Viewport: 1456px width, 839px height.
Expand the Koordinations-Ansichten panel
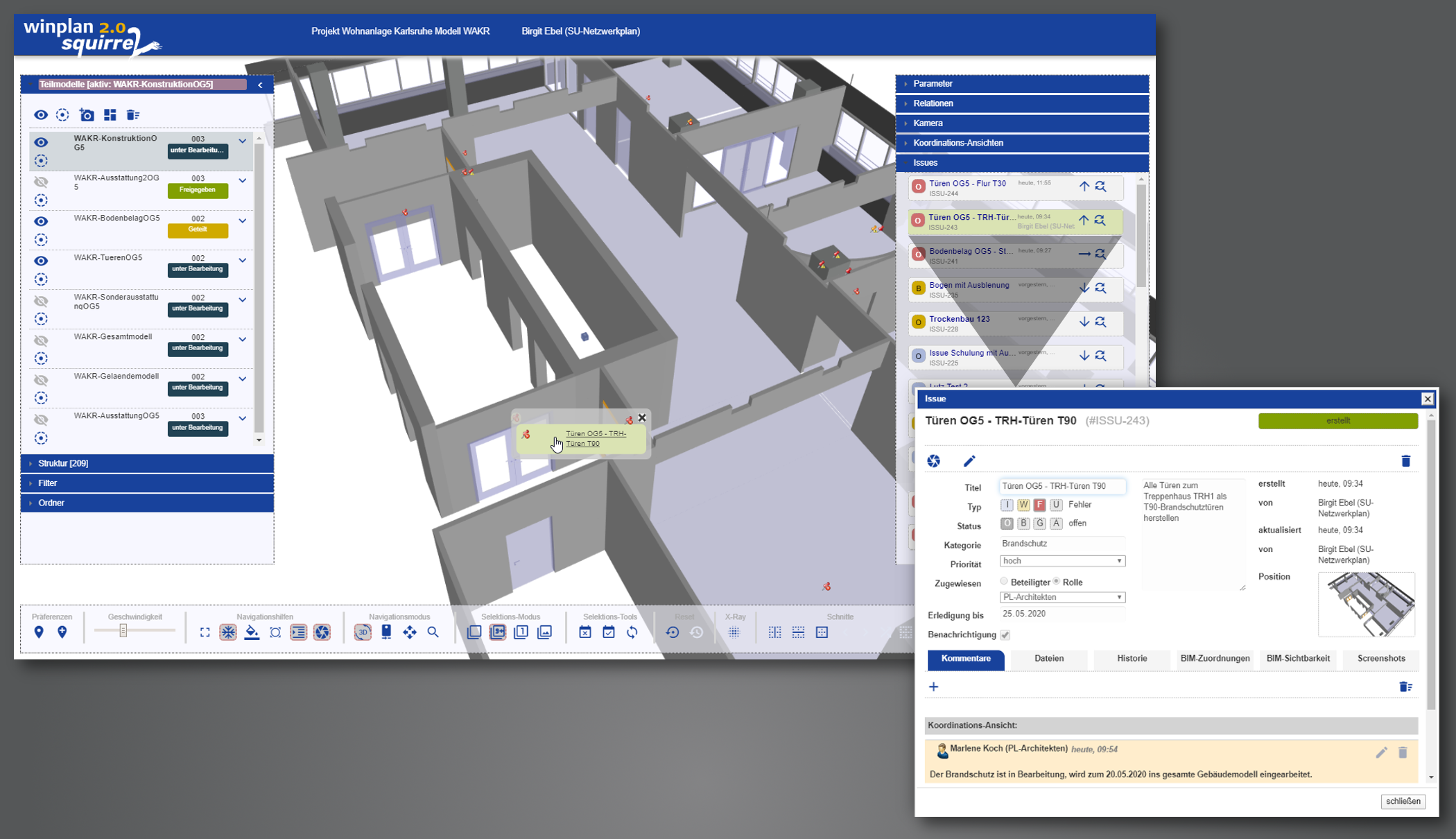pyautogui.click(x=1023, y=143)
